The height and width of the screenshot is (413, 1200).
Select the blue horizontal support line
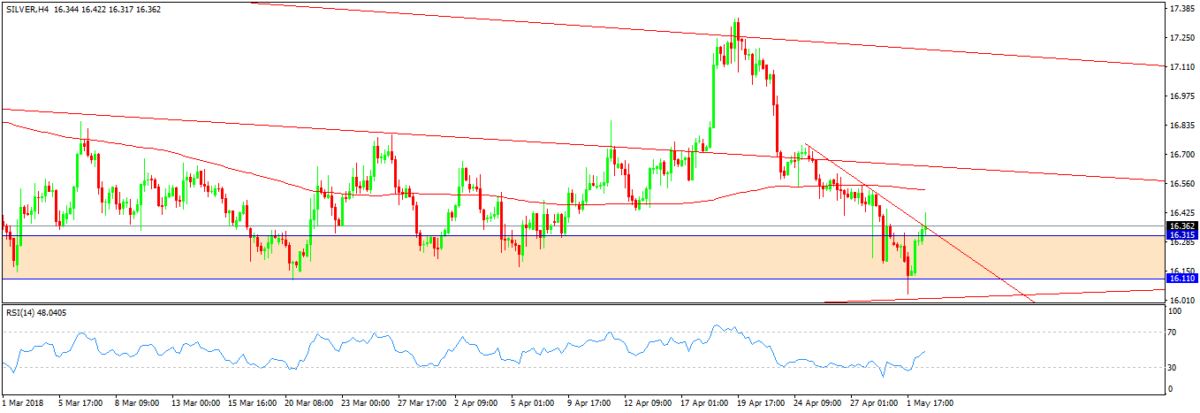click(583, 279)
